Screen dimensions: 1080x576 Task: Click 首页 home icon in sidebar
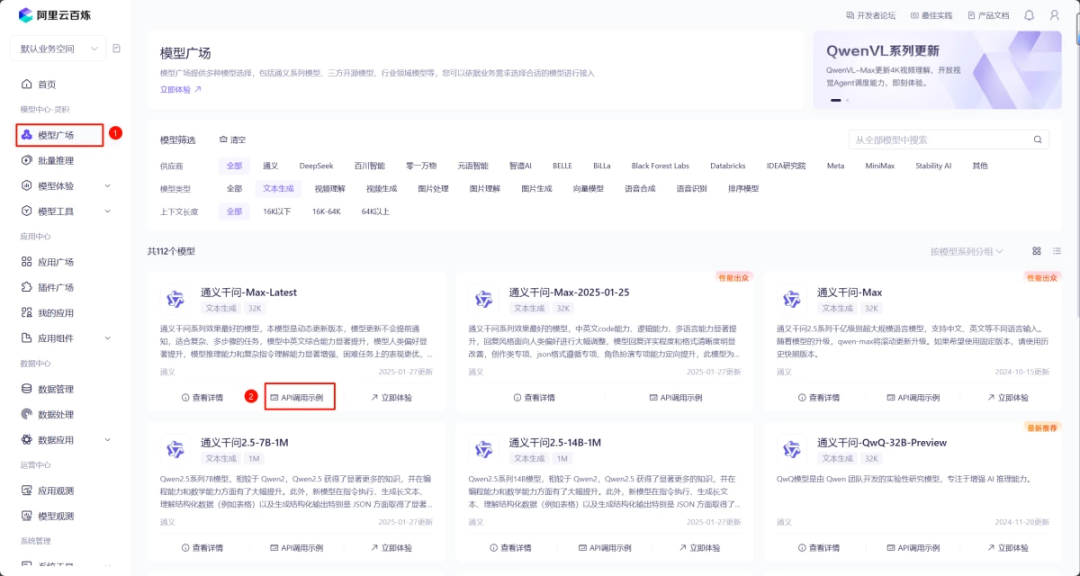(27, 84)
